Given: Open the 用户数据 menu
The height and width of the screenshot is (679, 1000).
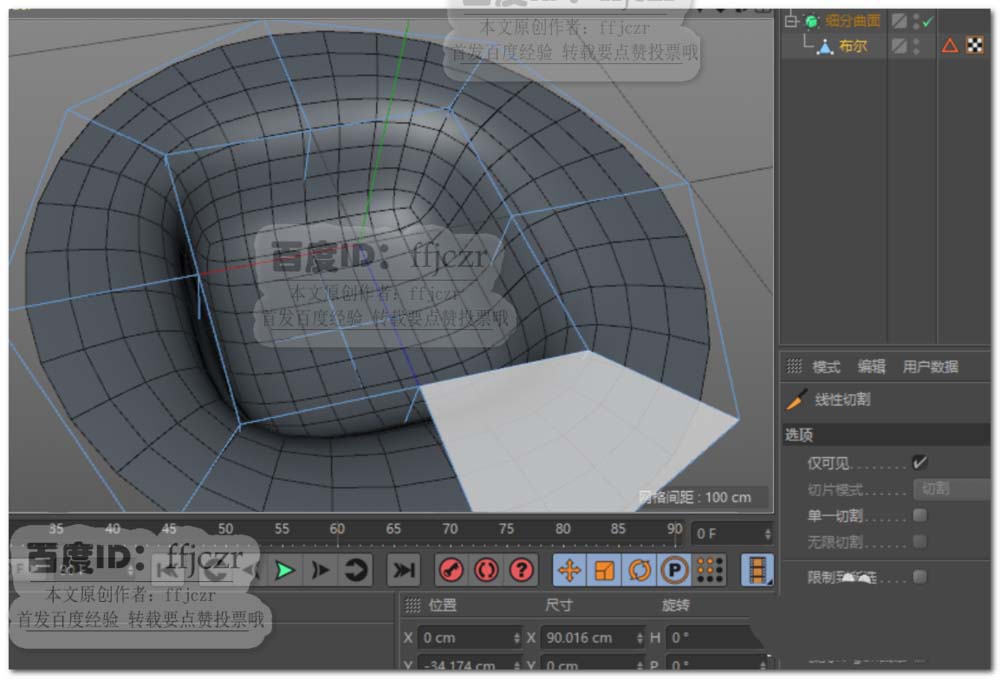Looking at the screenshot, I should (x=930, y=367).
